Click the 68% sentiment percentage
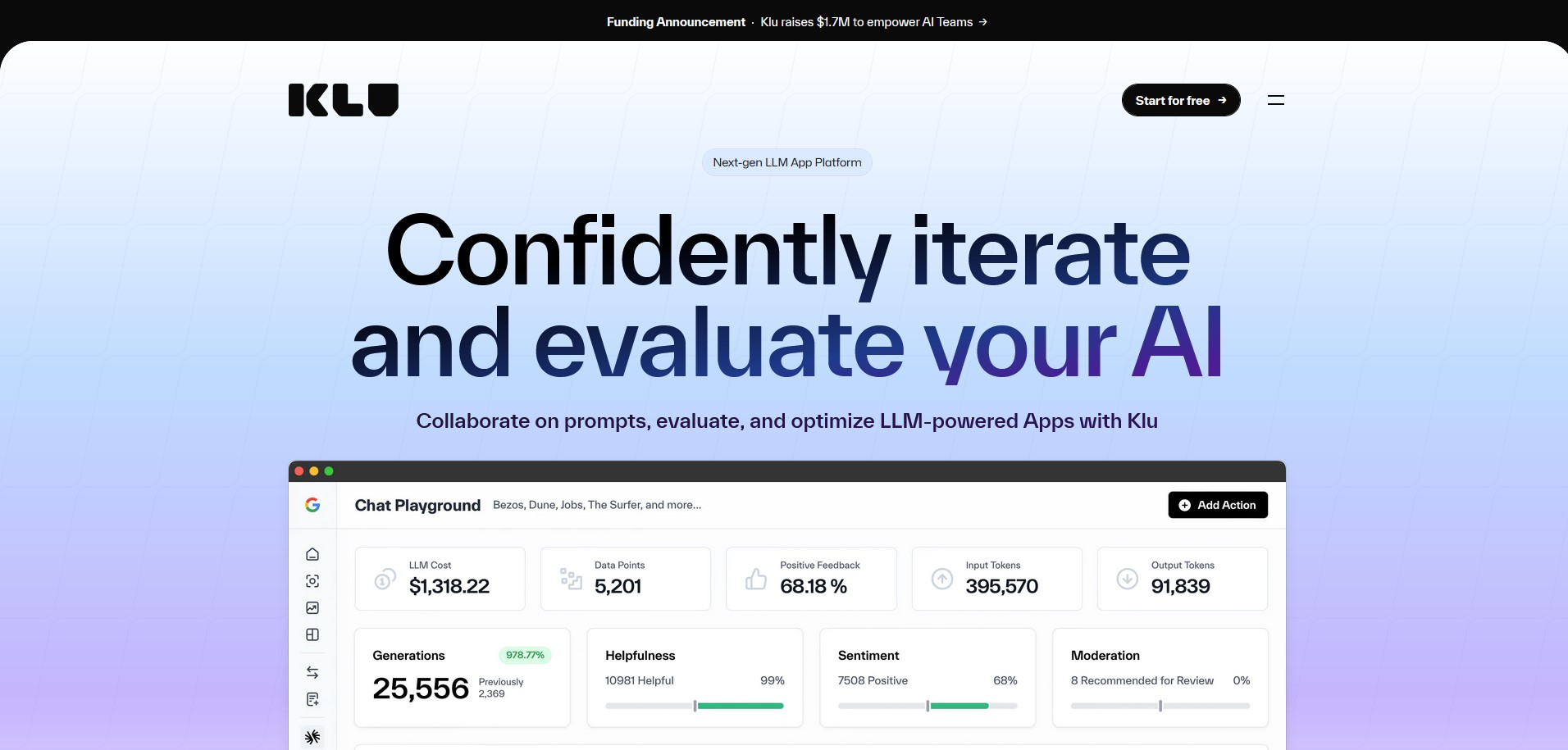The image size is (1568, 750). (x=1005, y=680)
